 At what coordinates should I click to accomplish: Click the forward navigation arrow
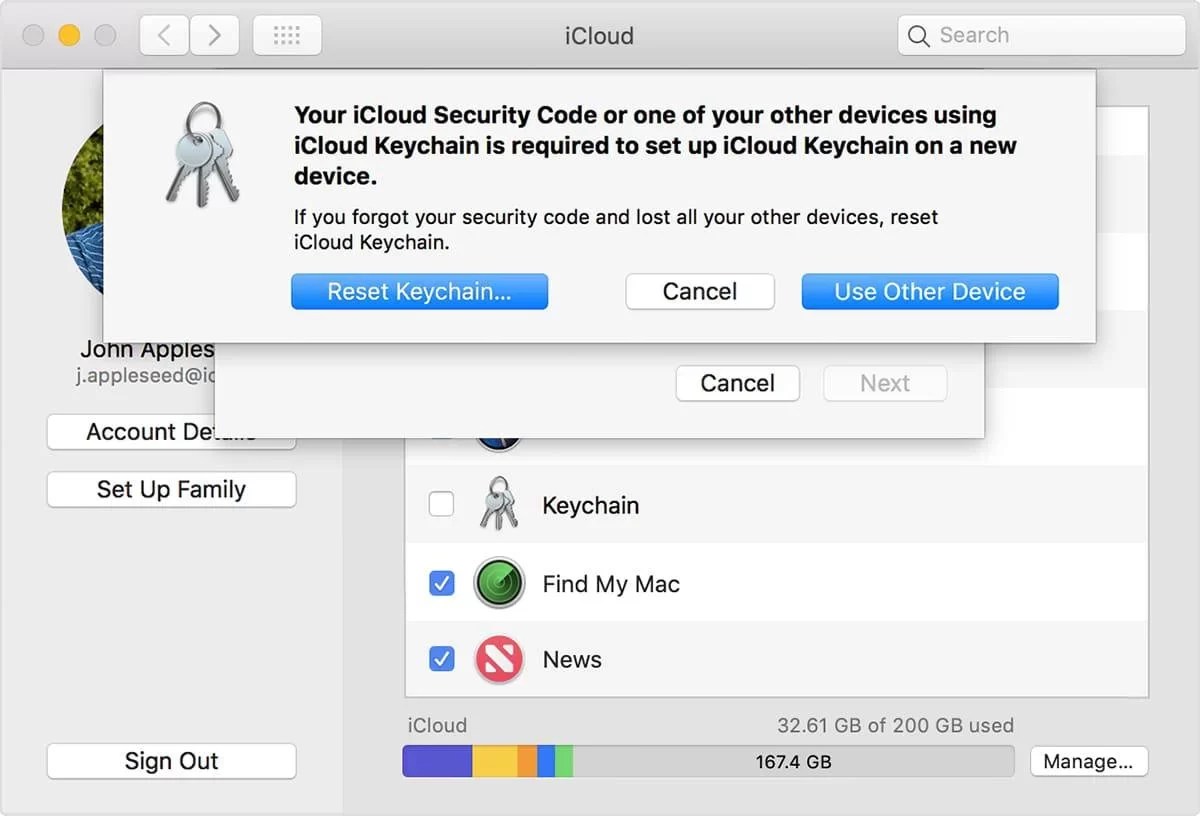[214, 33]
